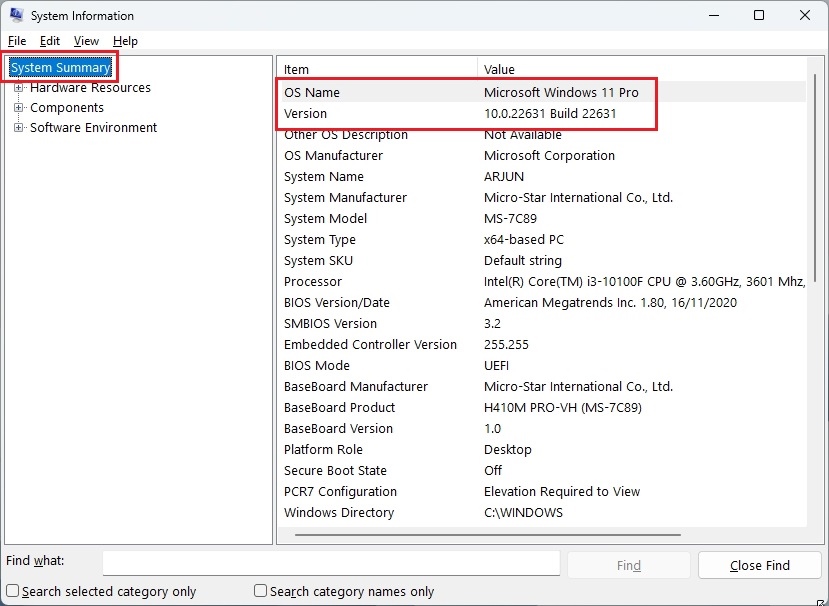Click inside the 'Find what' field
Screen dimensions: 829x606
(x=330, y=562)
